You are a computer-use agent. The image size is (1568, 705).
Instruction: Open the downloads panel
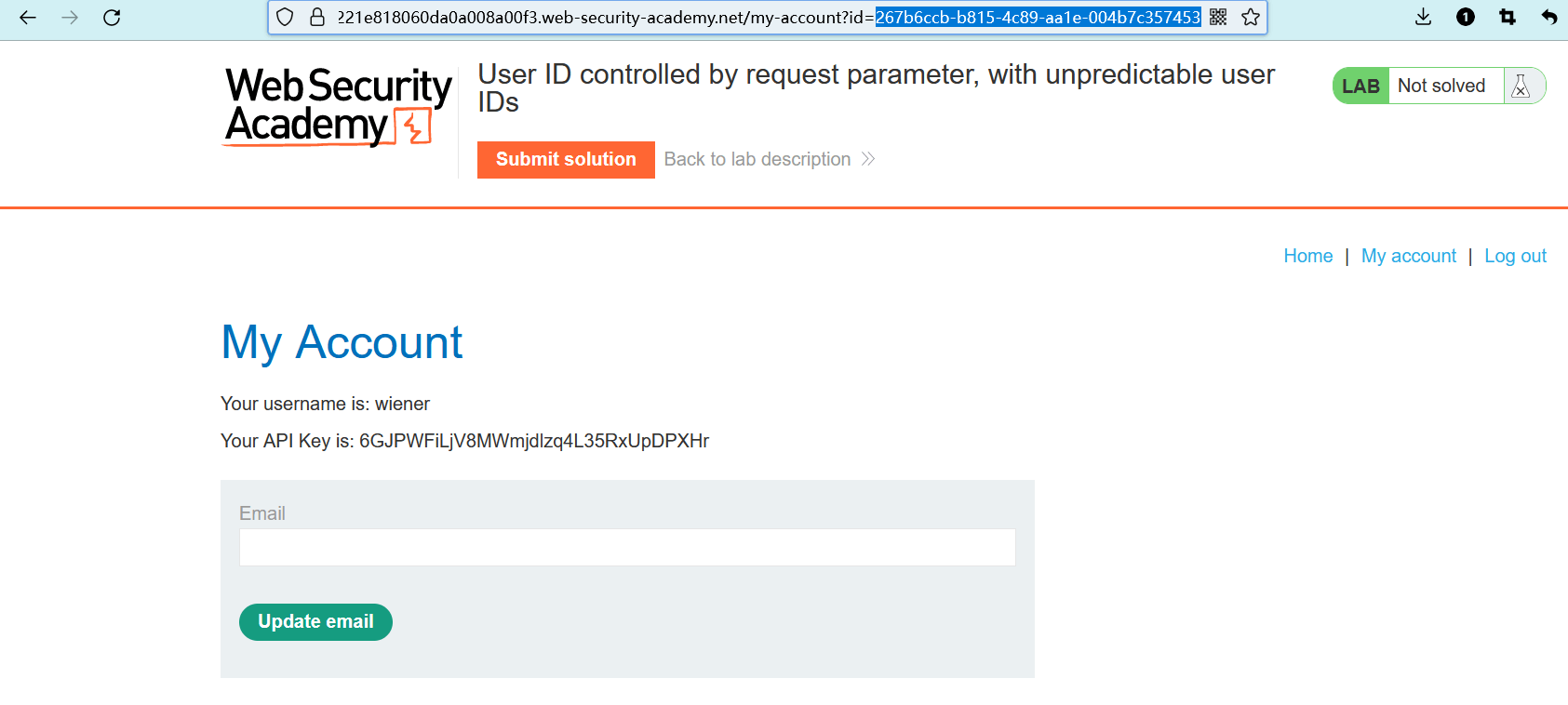(1423, 18)
